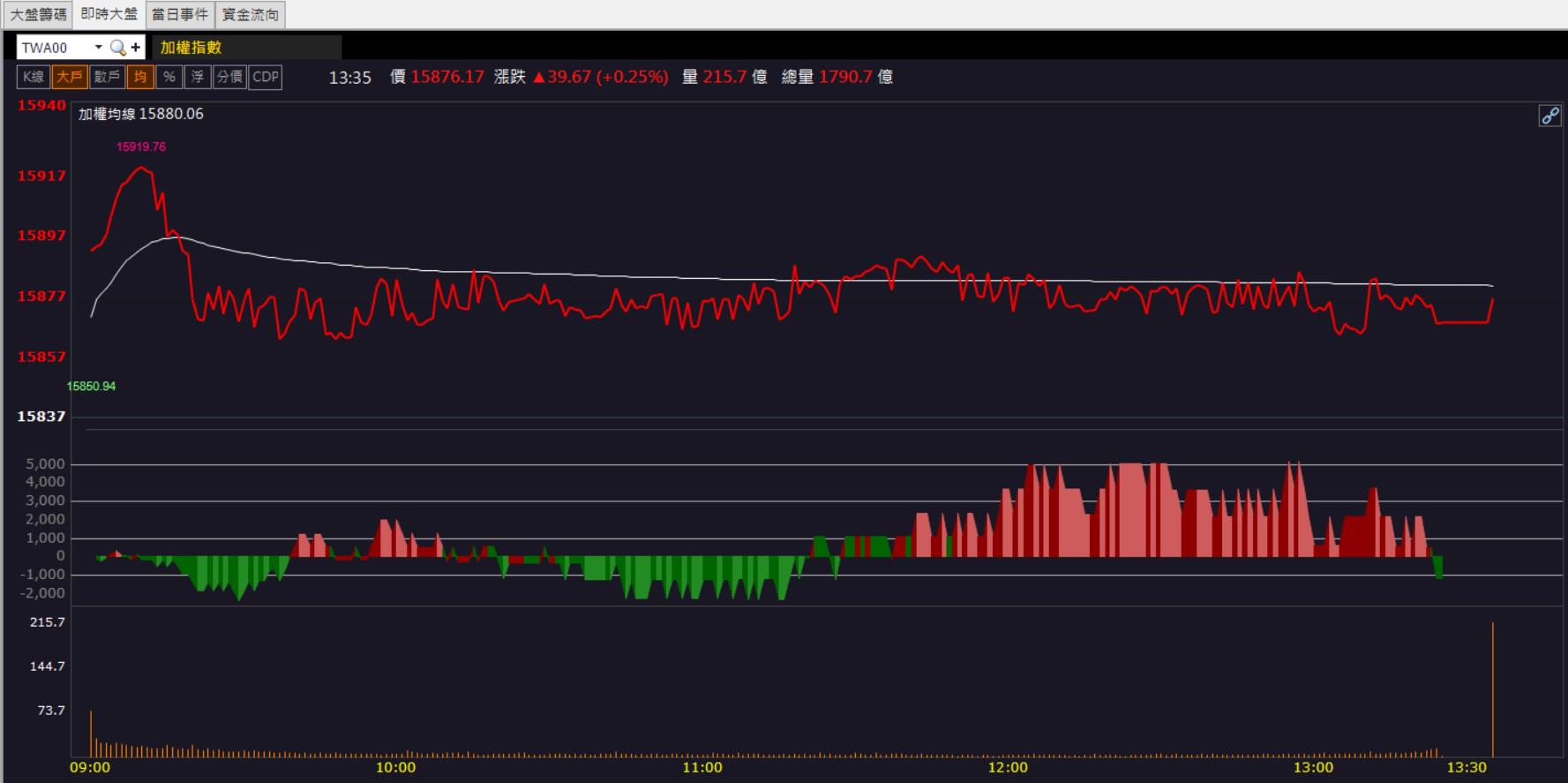Click the 5,000 axis label of bar panel
Viewport: 1568px width, 783px height.
click(x=47, y=463)
